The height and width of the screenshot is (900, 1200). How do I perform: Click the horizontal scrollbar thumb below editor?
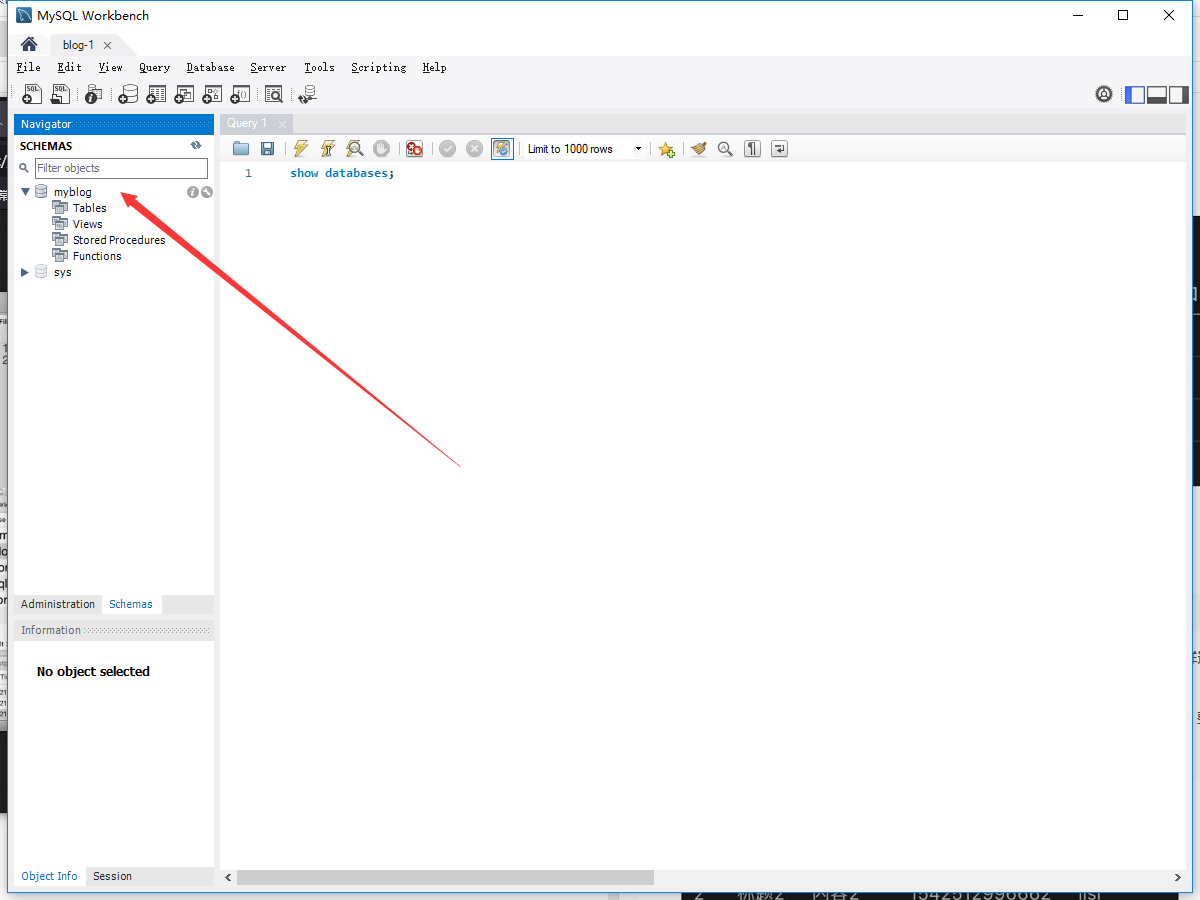point(445,877)
